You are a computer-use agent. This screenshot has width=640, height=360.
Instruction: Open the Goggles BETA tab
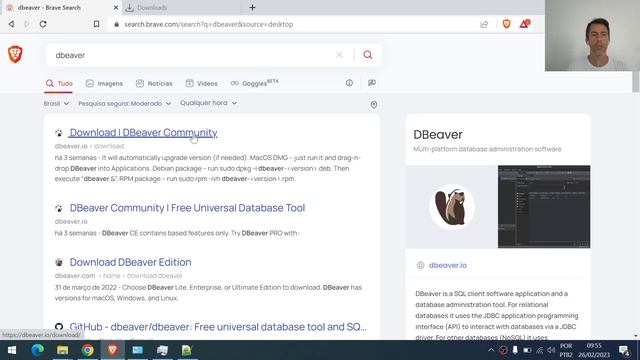(x=254, y=83)
